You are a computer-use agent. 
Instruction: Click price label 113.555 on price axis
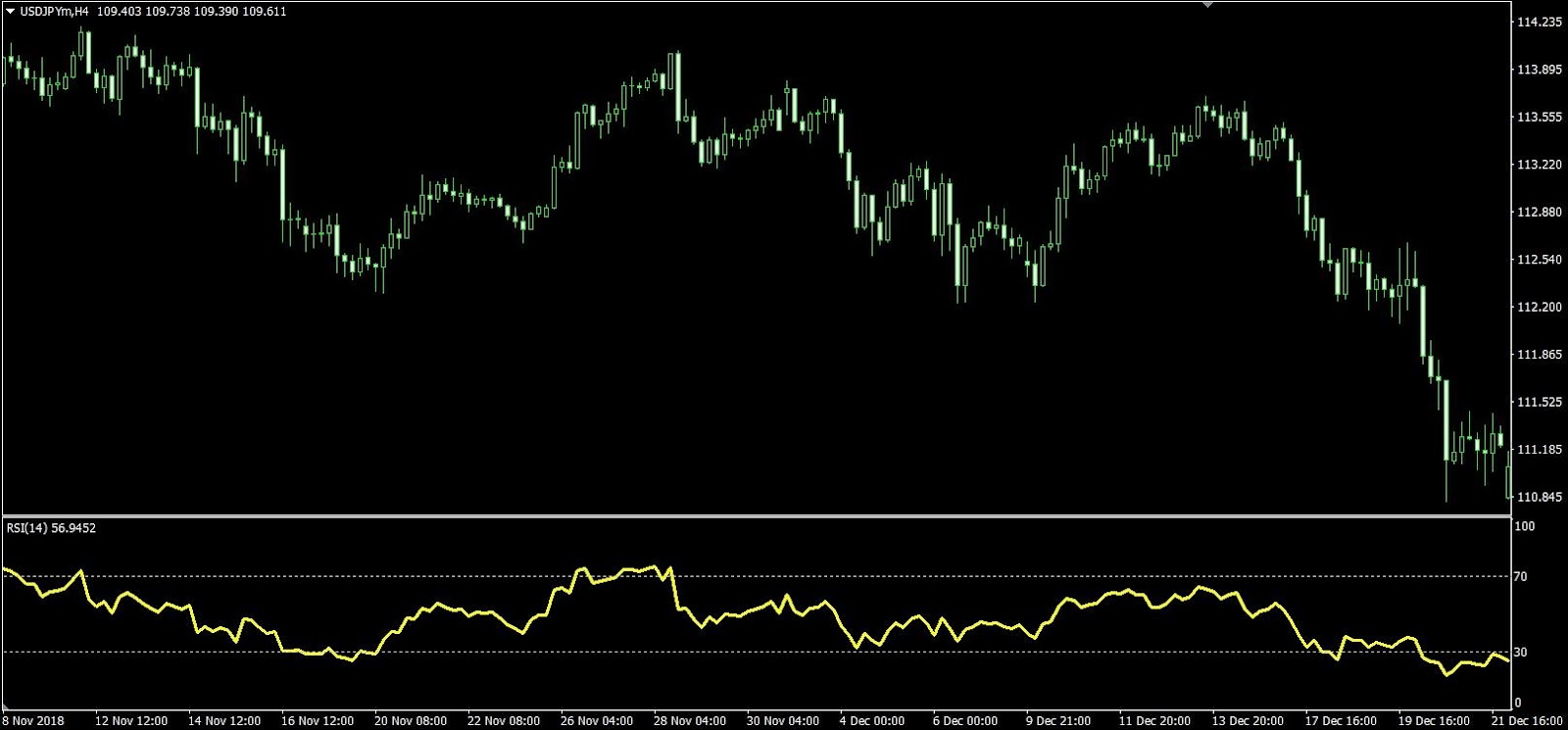(1540, 117)
